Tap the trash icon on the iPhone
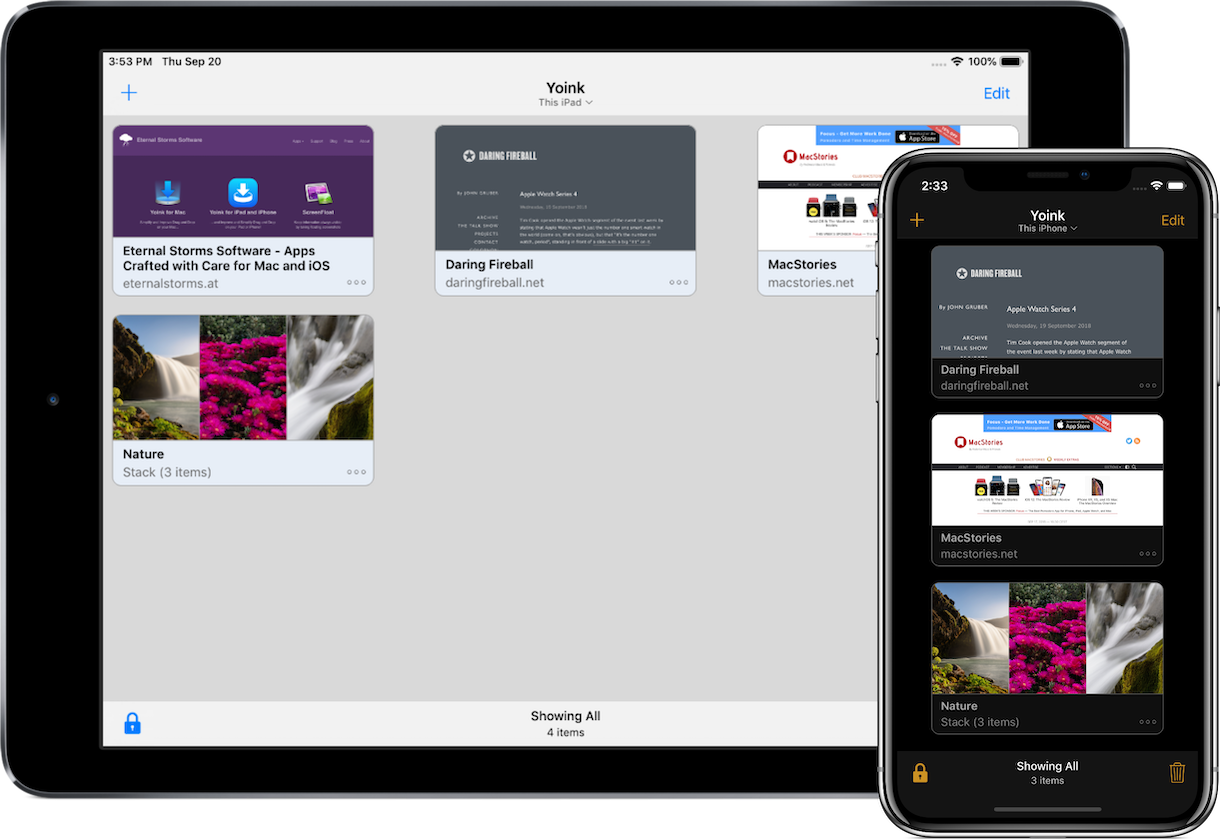This screenshot has height=840, width=1220. [1177, 772]
